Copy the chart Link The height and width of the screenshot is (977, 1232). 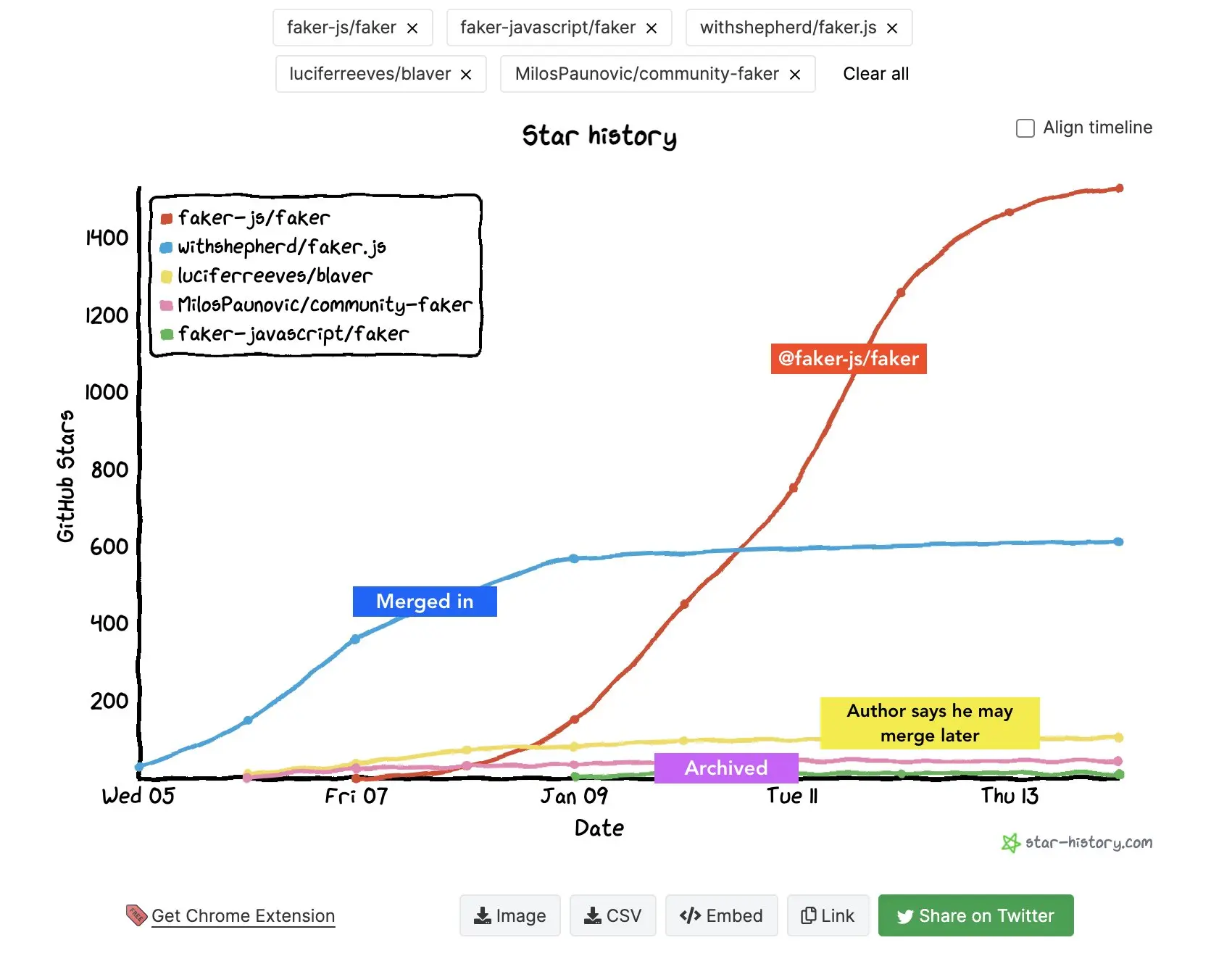(x=828, y=915)
